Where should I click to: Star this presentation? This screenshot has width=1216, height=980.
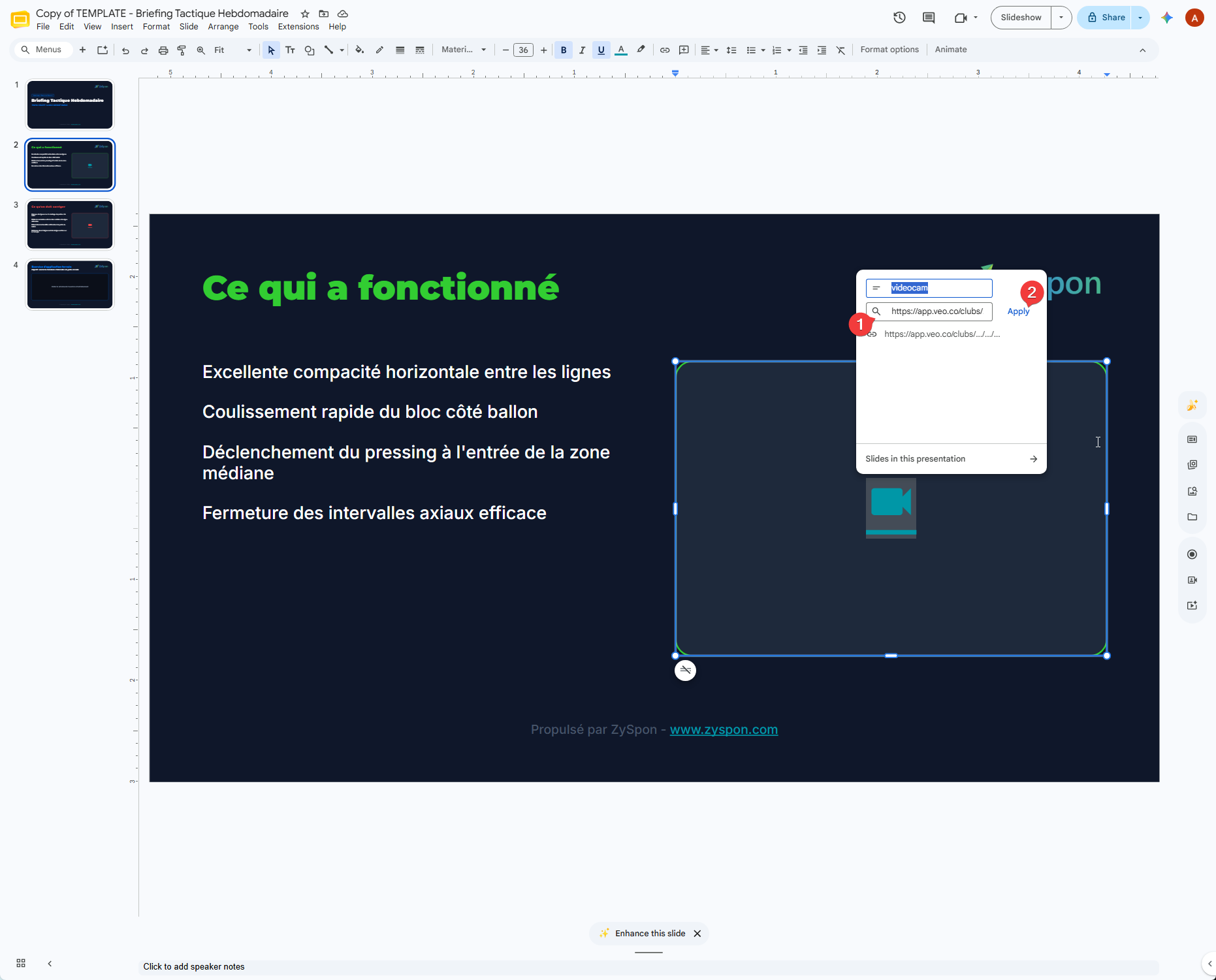coord(305,14)
